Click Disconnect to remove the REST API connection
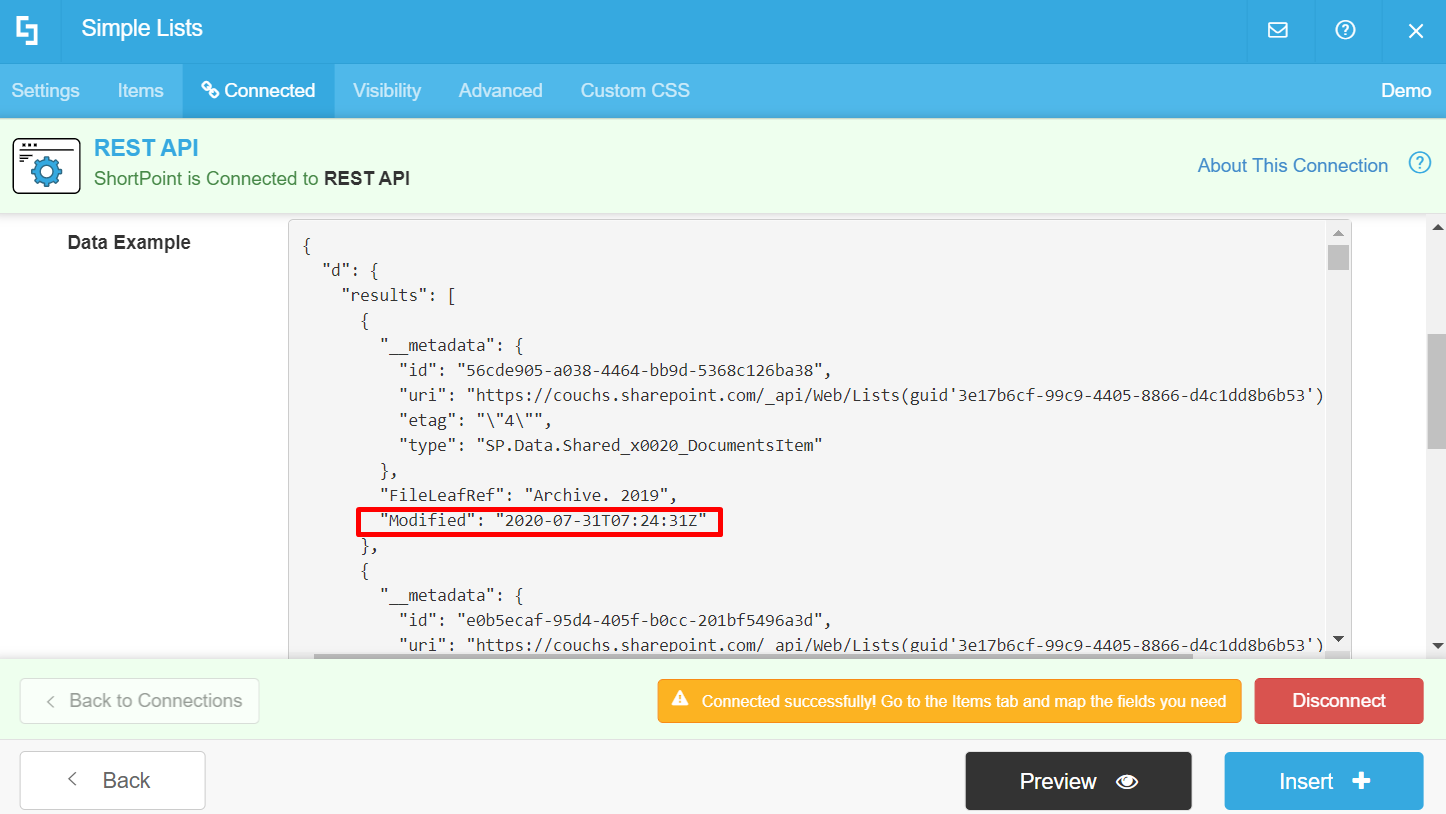This screenshot has height=814, width=1446. point(1338,700)
